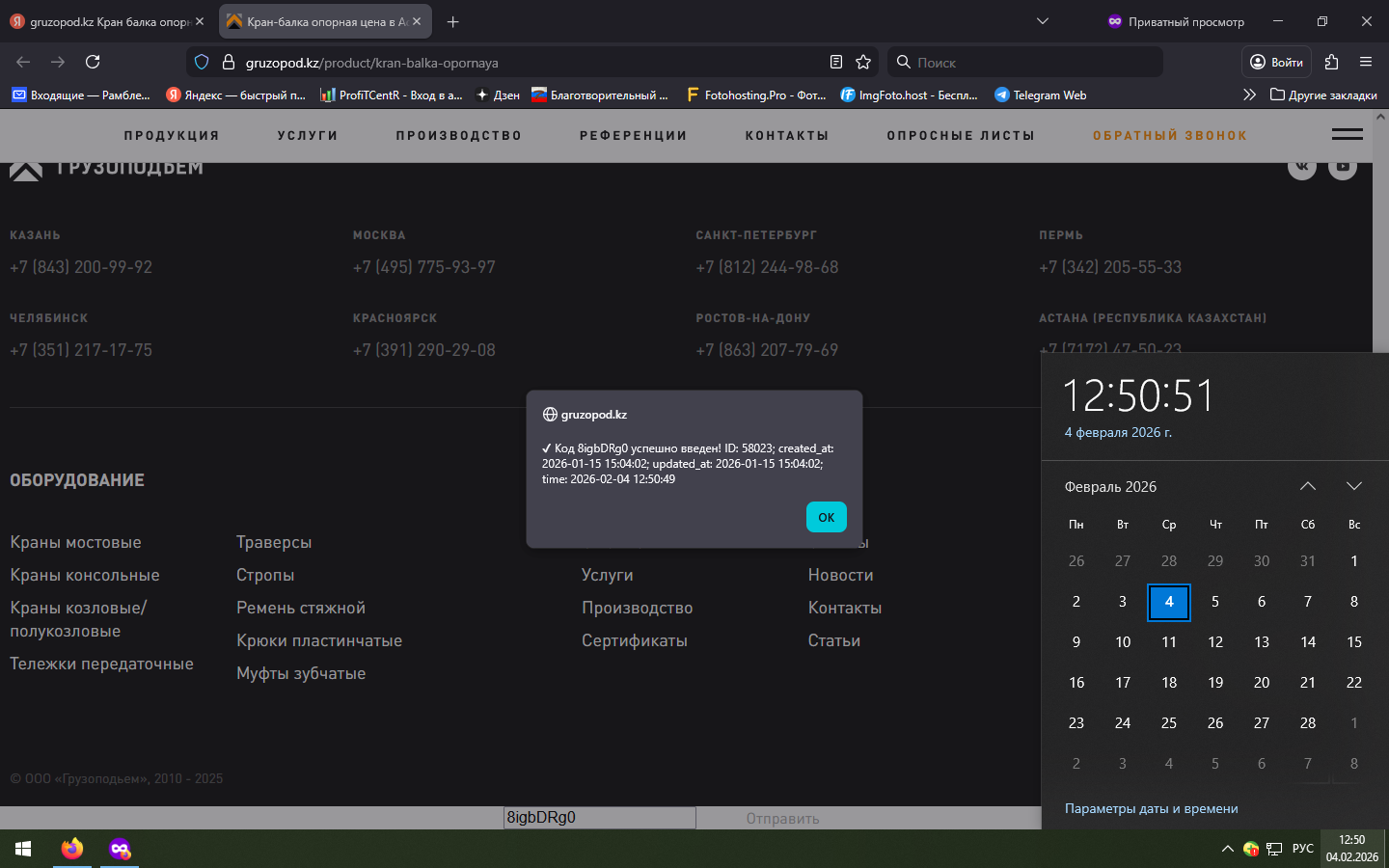This screenshot has width=1389, height=868.
Task: Open new tab with plus icon
Action: tap(453, 21)
